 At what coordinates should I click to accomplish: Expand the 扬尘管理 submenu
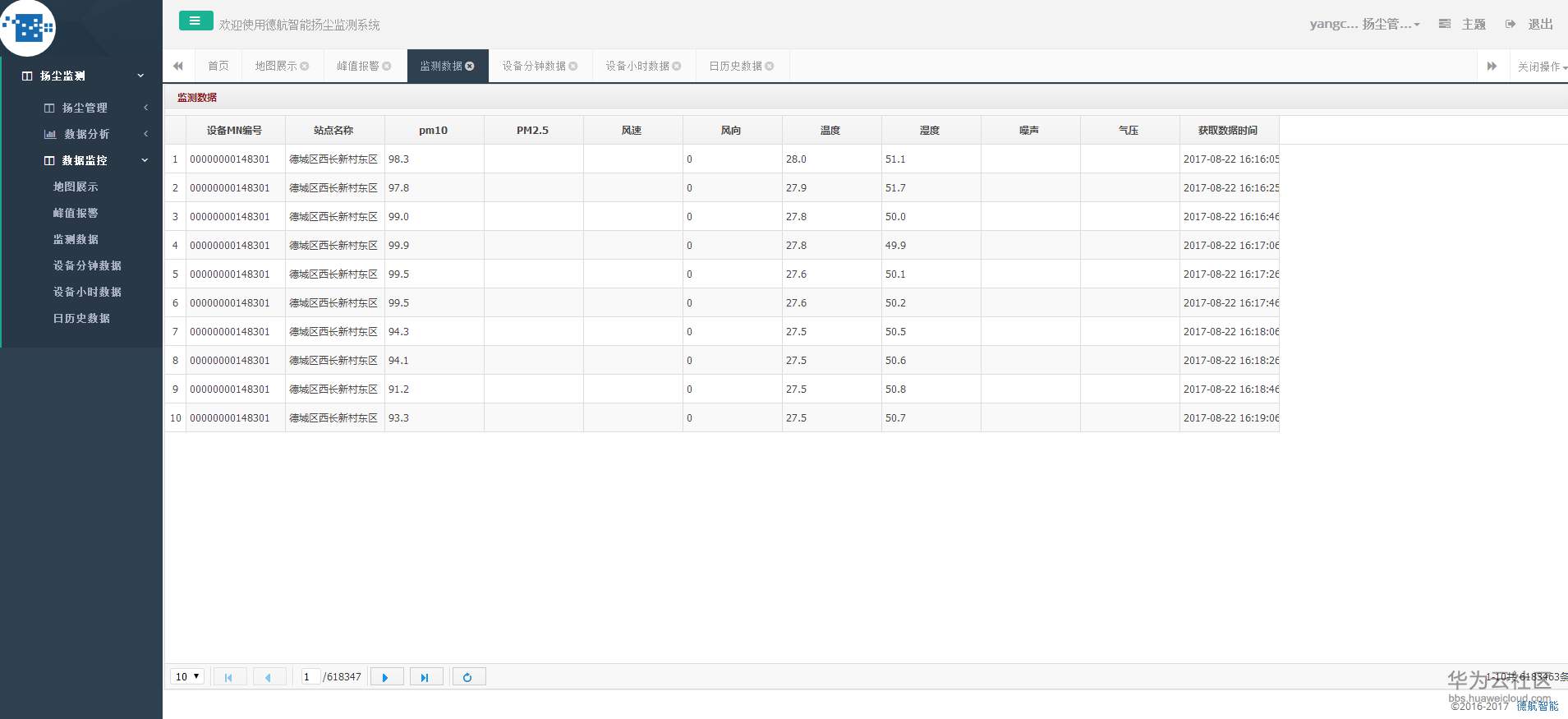click(x=145, y=108)
